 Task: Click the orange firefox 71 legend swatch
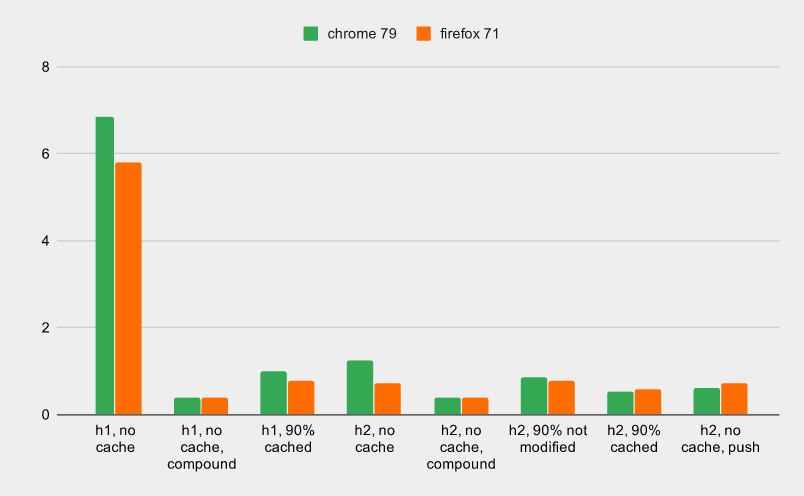pos(423,34)
